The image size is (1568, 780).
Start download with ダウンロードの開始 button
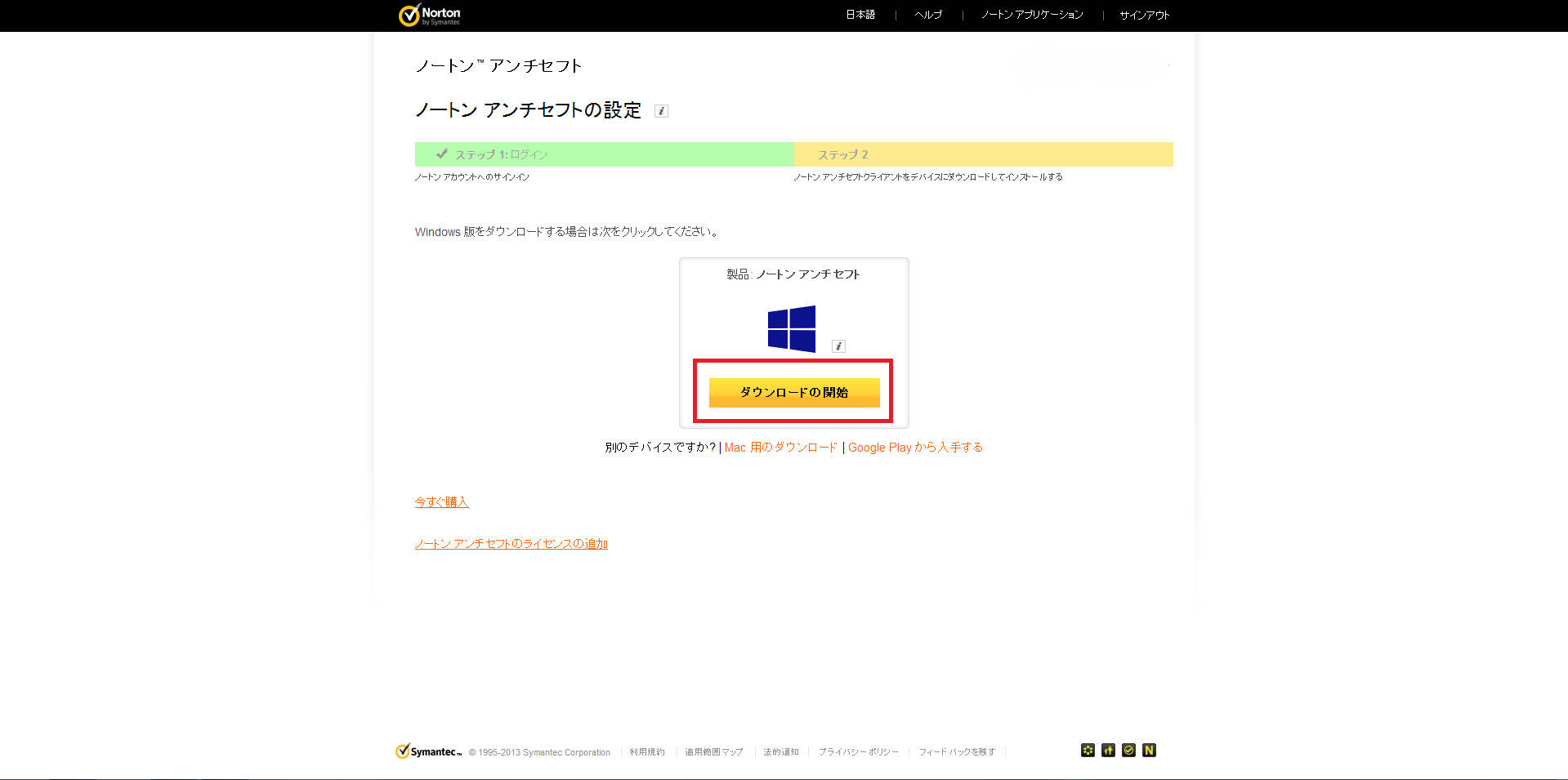coord(794,392)
